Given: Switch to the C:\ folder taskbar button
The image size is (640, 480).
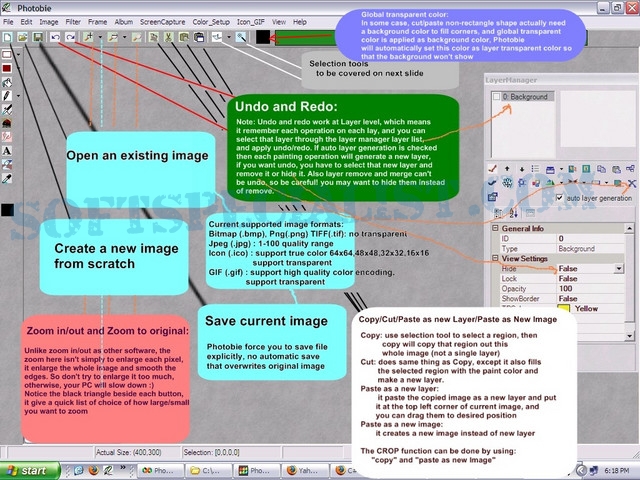Looking at the screenshot, I should click(208, 471).
